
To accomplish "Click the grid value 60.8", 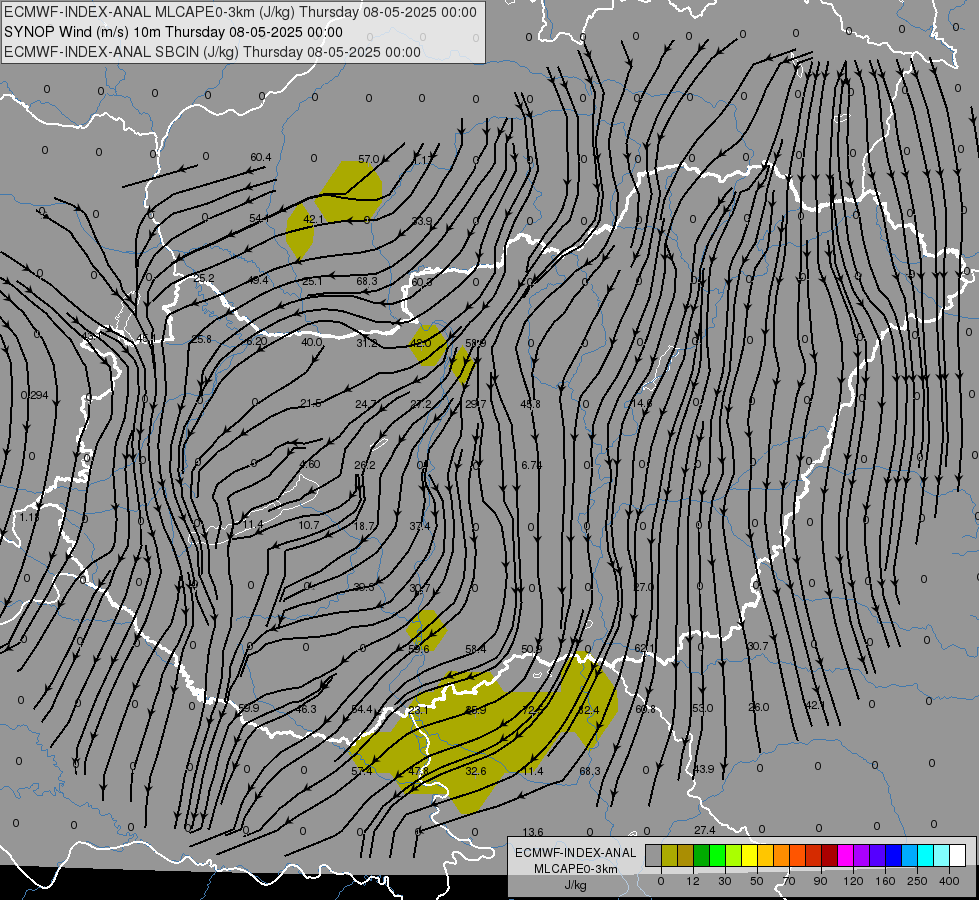I will point(646,709).
